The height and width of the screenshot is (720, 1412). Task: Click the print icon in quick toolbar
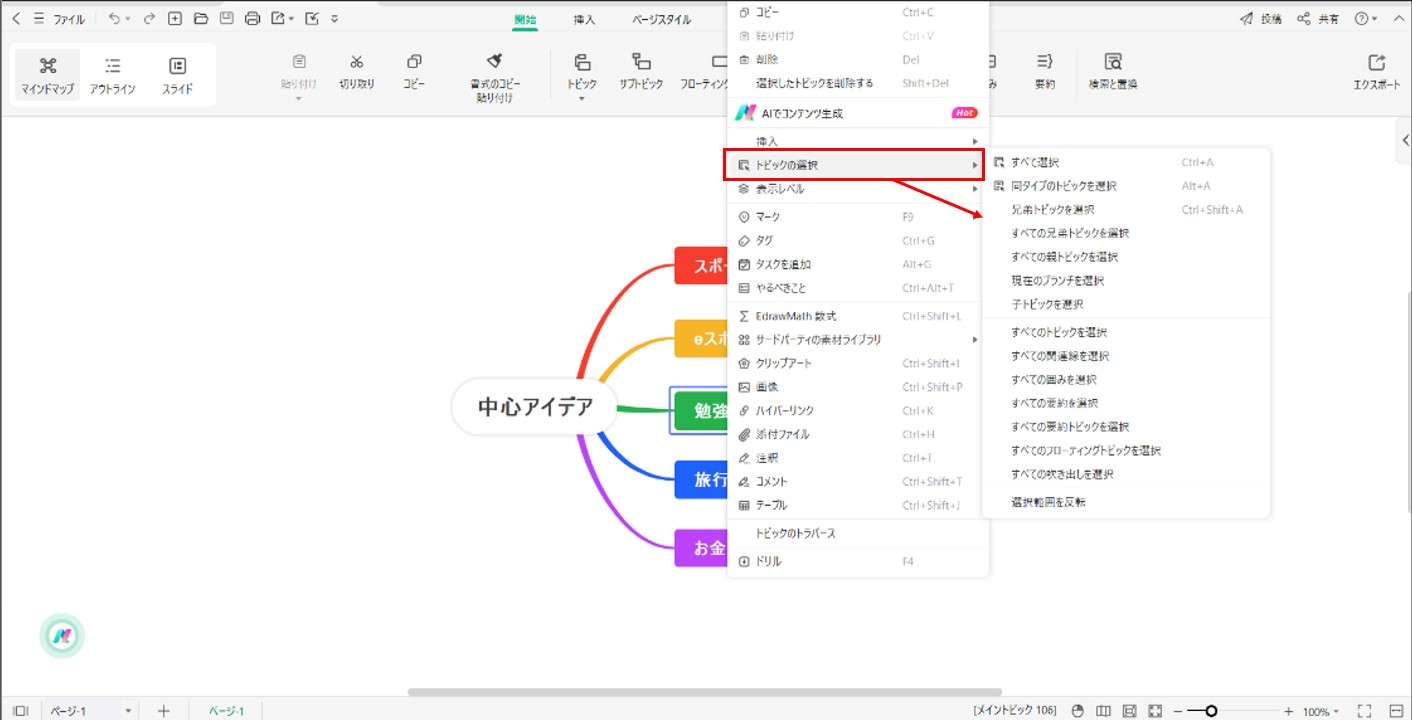(x=253, y=18)
